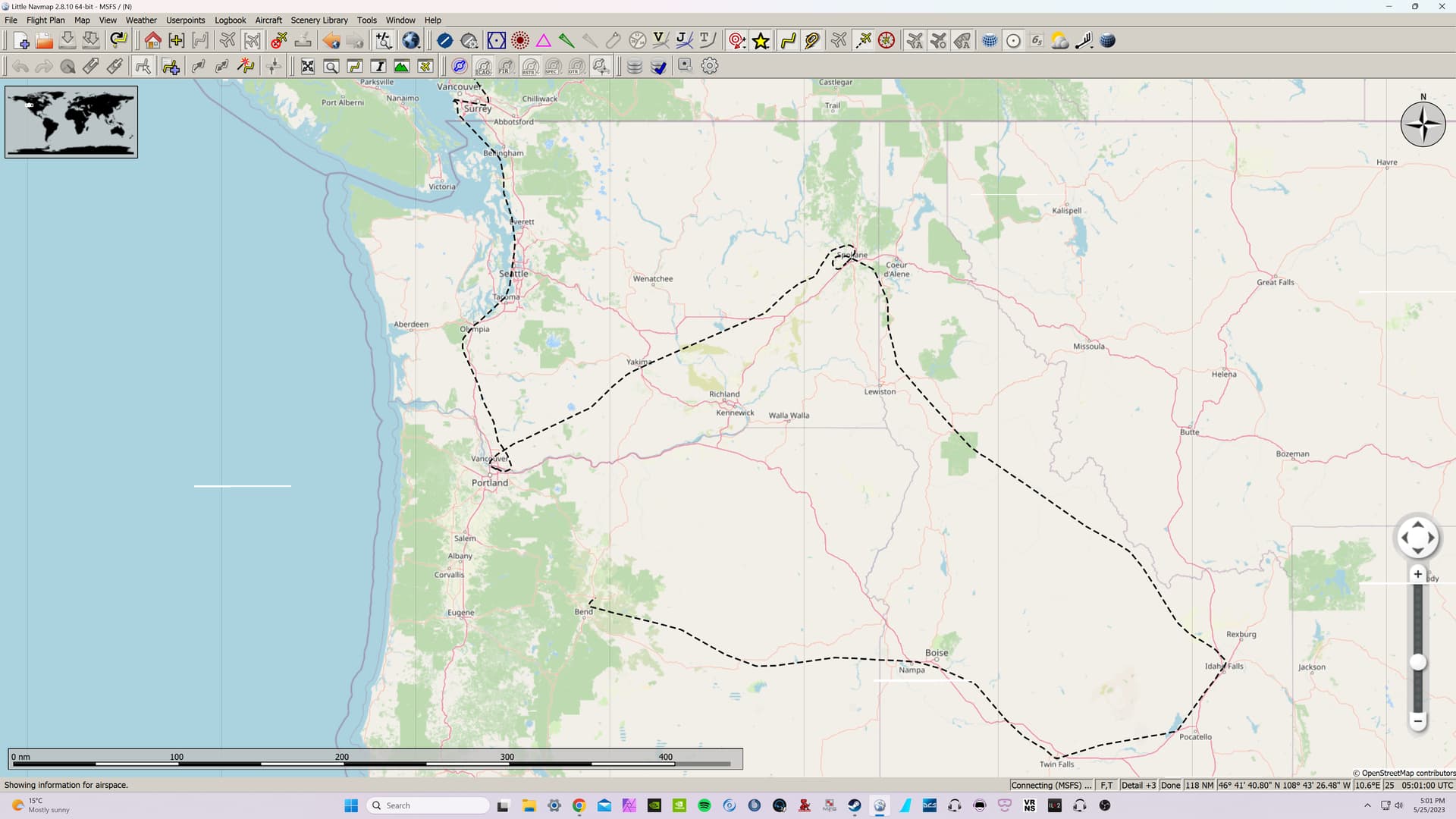Click the elevation profile green mountain icon

point(401,66)
